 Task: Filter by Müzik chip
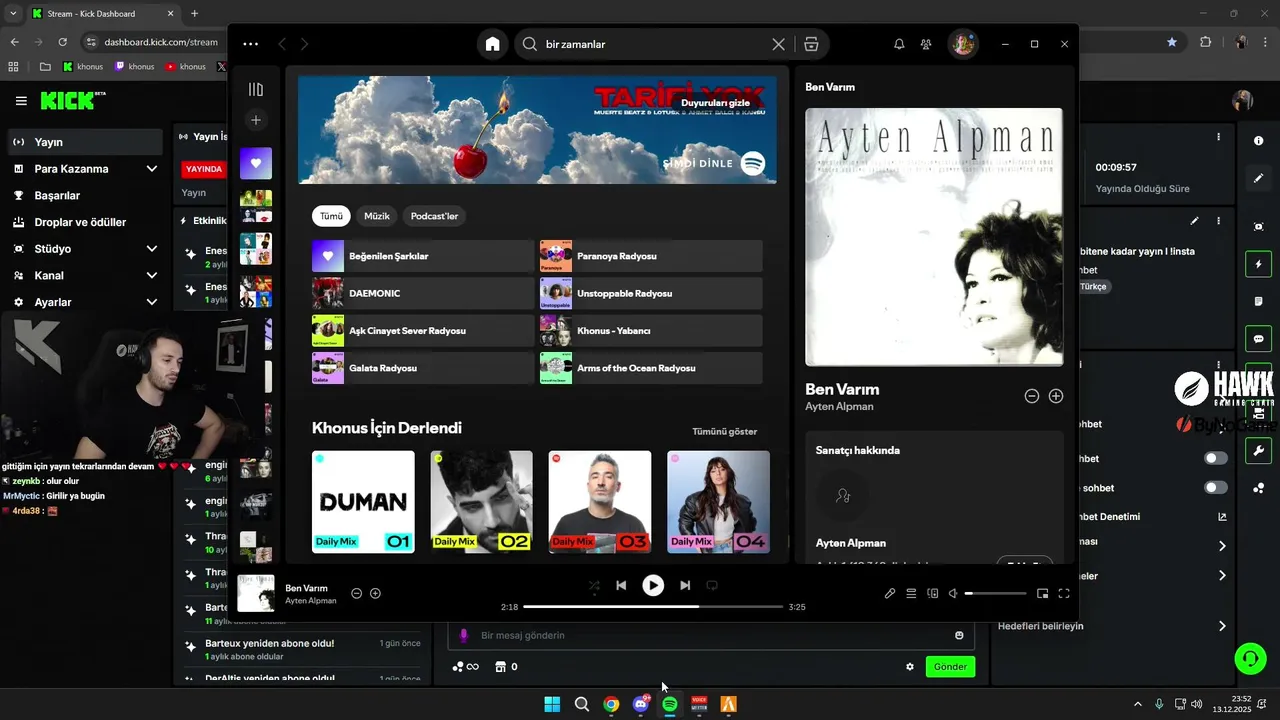click(x=377, y=216)
